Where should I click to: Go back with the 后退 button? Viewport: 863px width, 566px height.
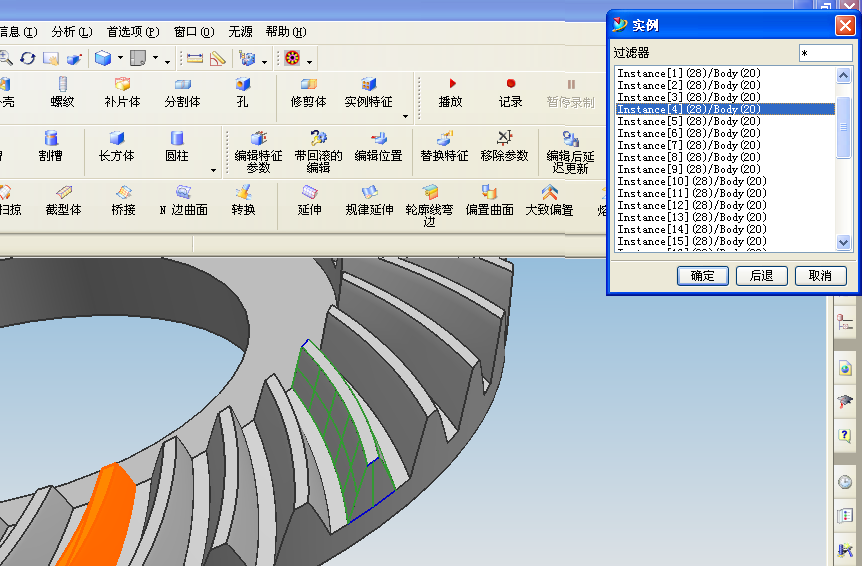click(762, 276)
